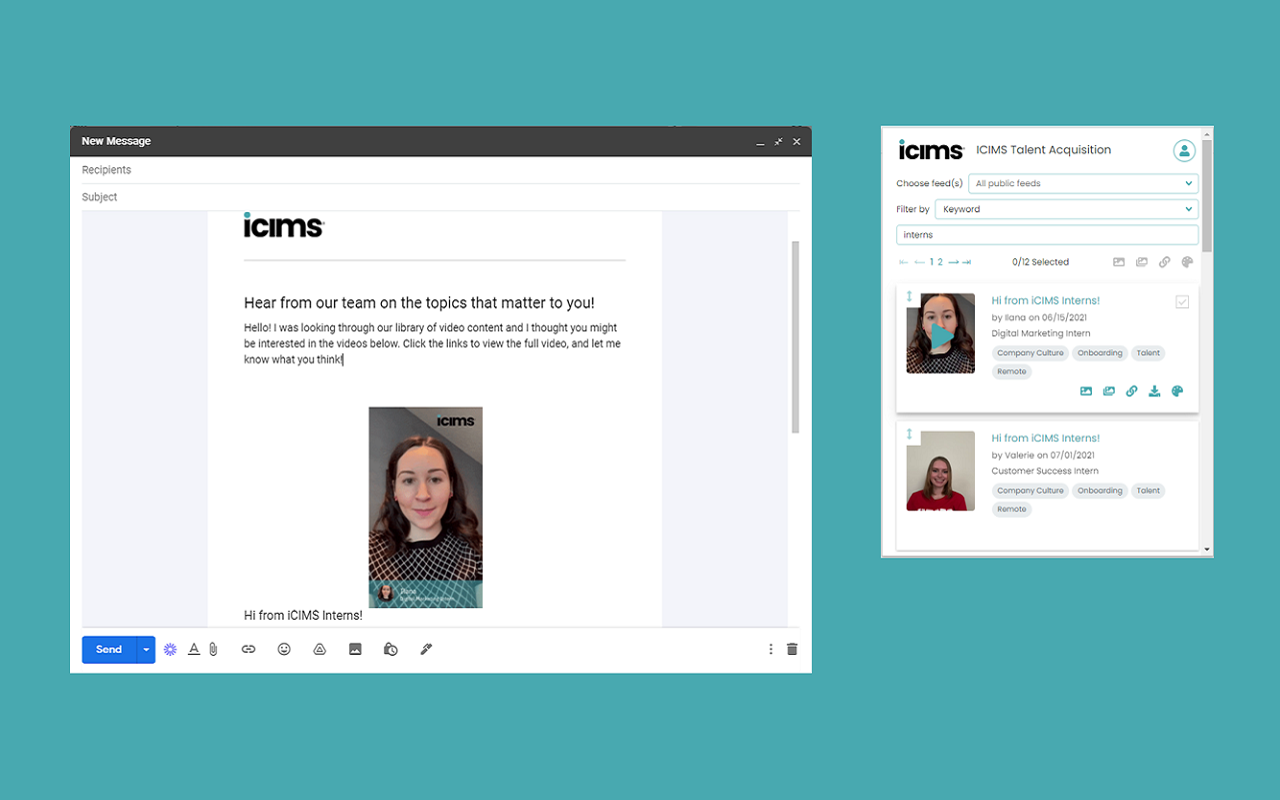Screen dimensions: 1280x800
Task: Insert a link in the message
Action: 248,649
